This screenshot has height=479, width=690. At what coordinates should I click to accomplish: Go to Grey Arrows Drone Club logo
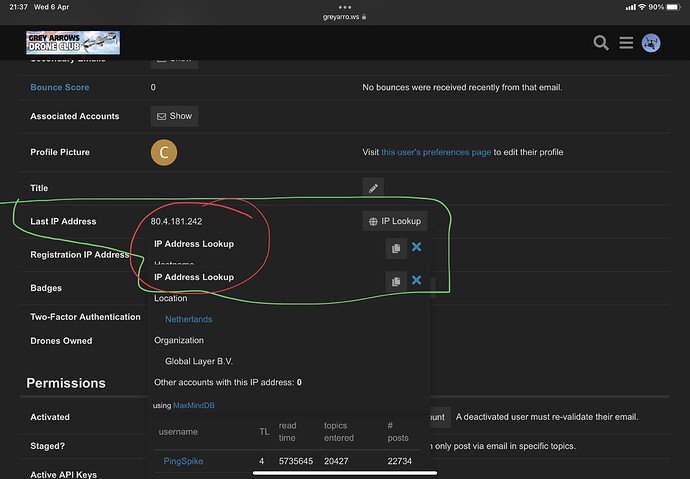(x=73, y=43)
